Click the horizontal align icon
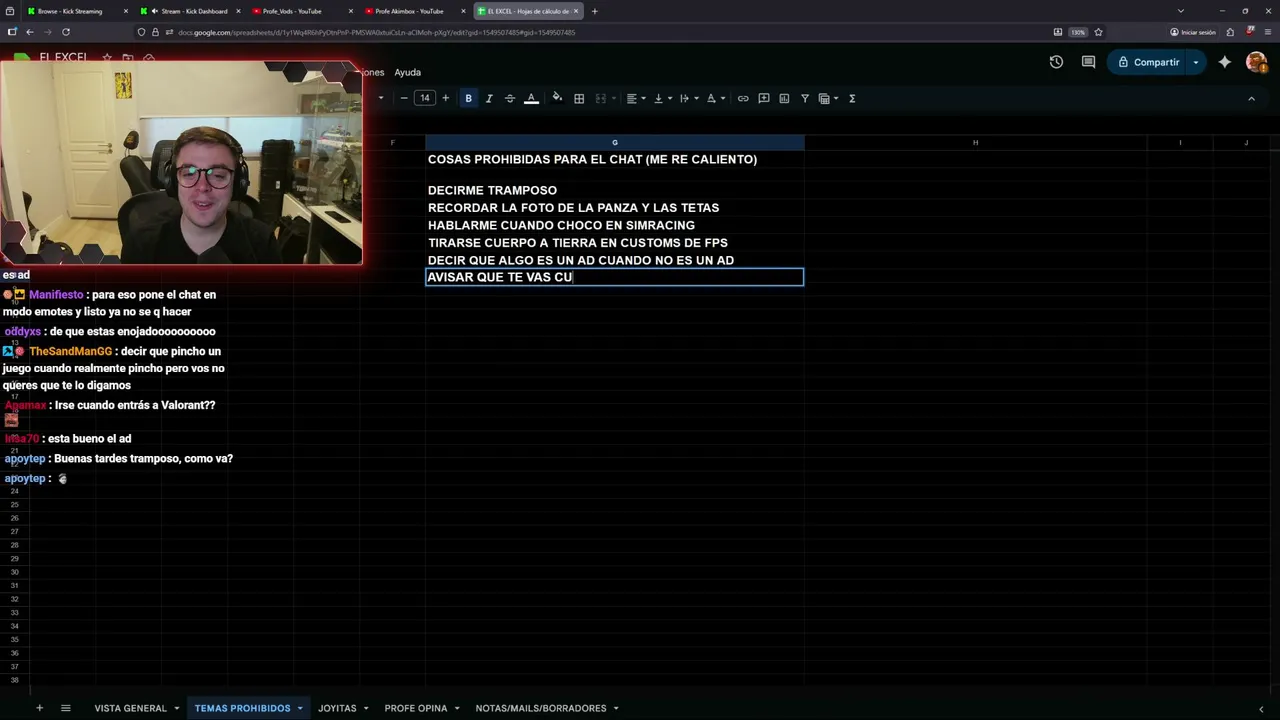The image size is (1280, 720). tap(631, 98)
